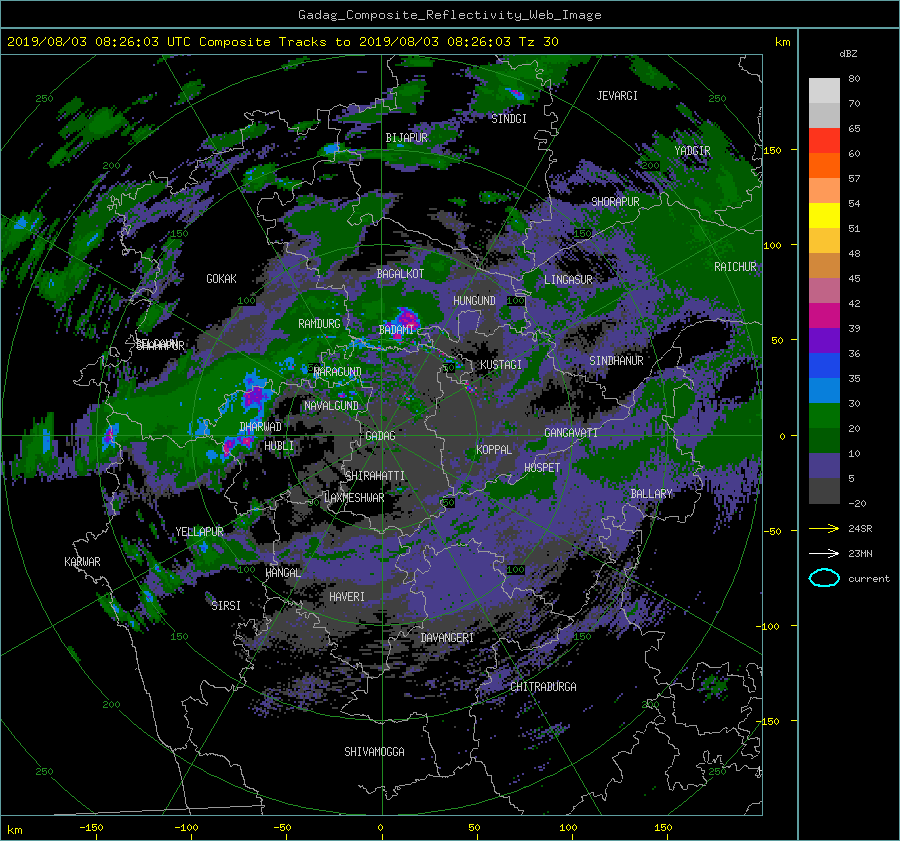Viewport: 900px width, 841px height.
Task: Click the HAVERI city label
Action: [347, 598]
